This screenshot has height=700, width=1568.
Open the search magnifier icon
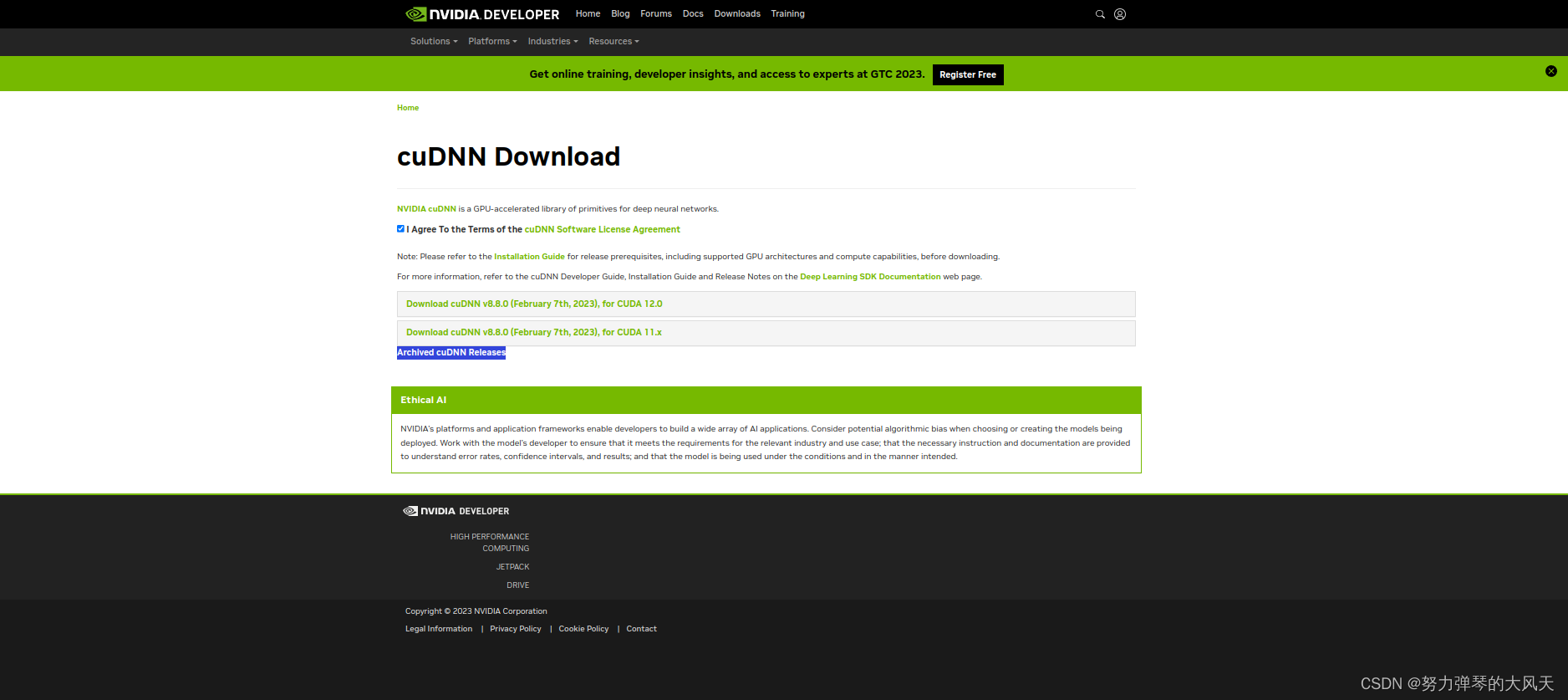tap(1100, 14)
